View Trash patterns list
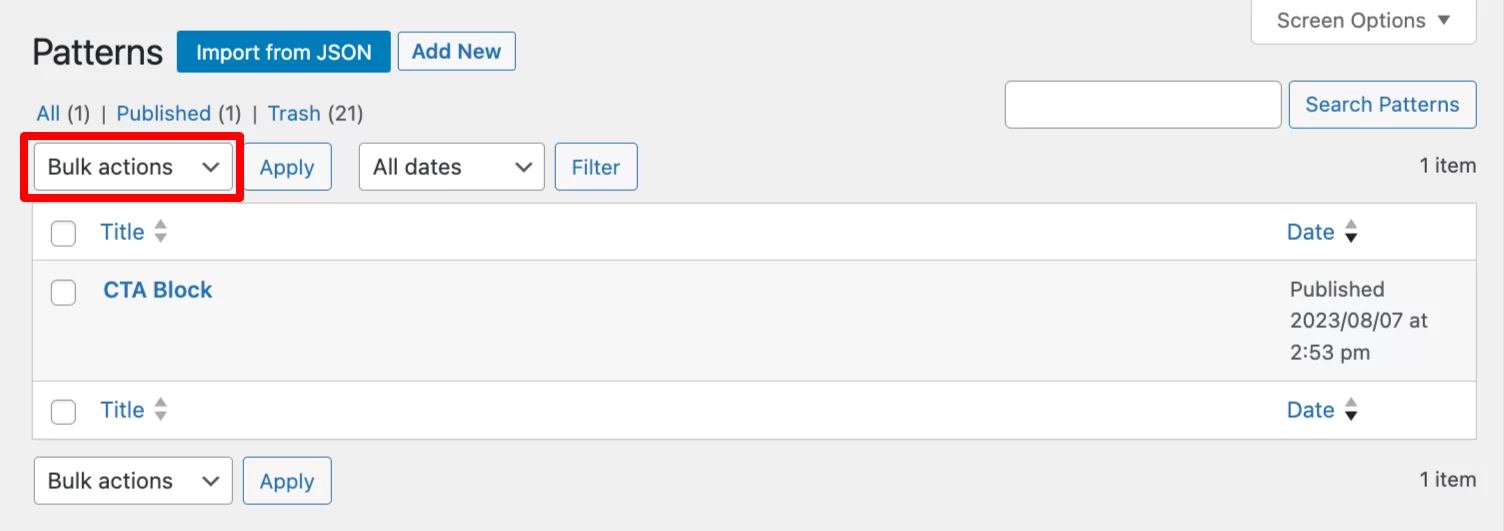Image resolution: width=1504 pixels, height=531 pixels. [x=294, y=114]
